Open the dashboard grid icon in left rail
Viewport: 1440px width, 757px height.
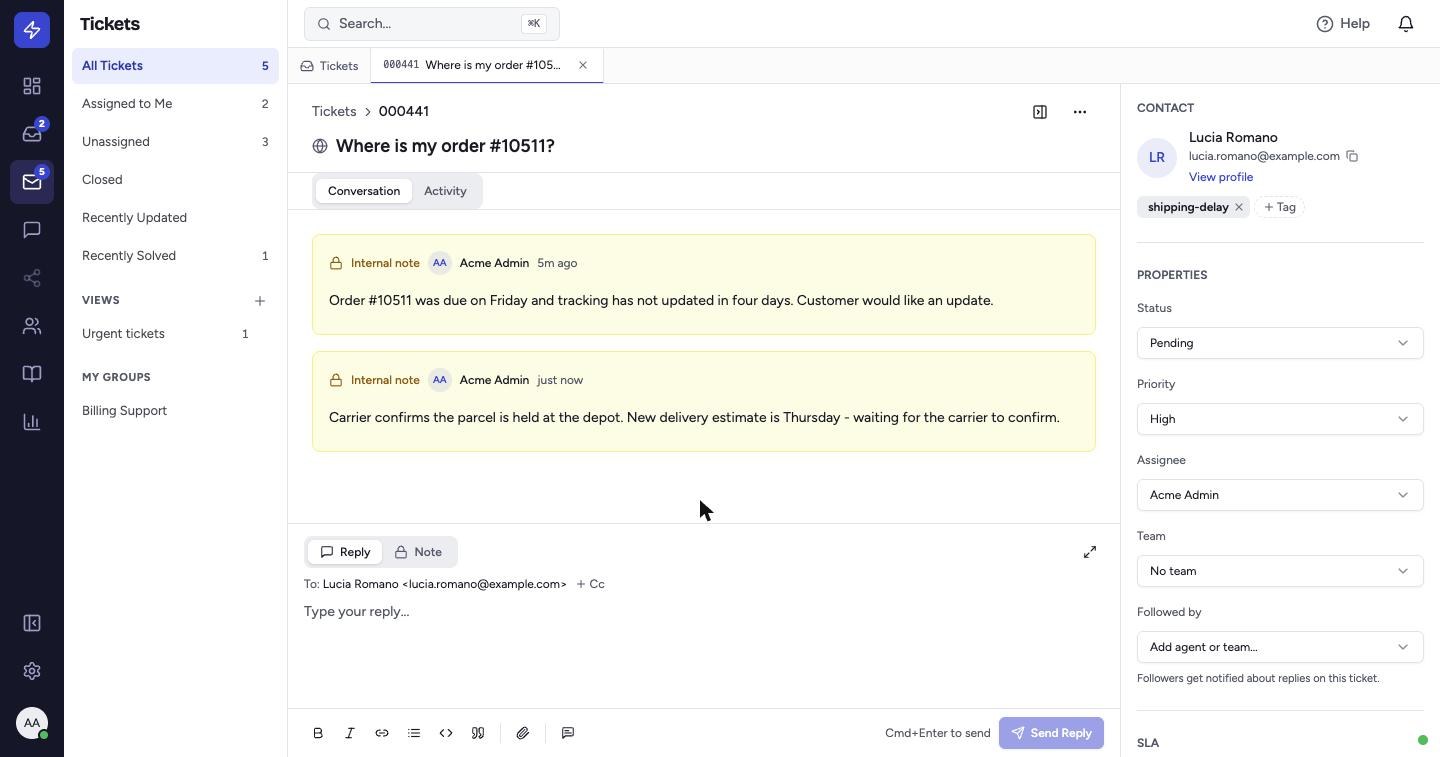[32, 86]
